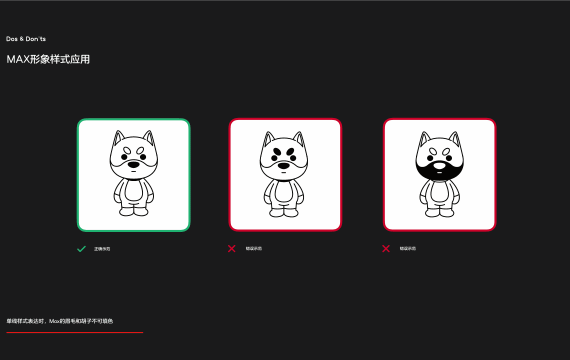Image resolution: width=570 pixels, height=360 pixels.
Task: Click the label beside the green checkmark
Action: [102, 249]
